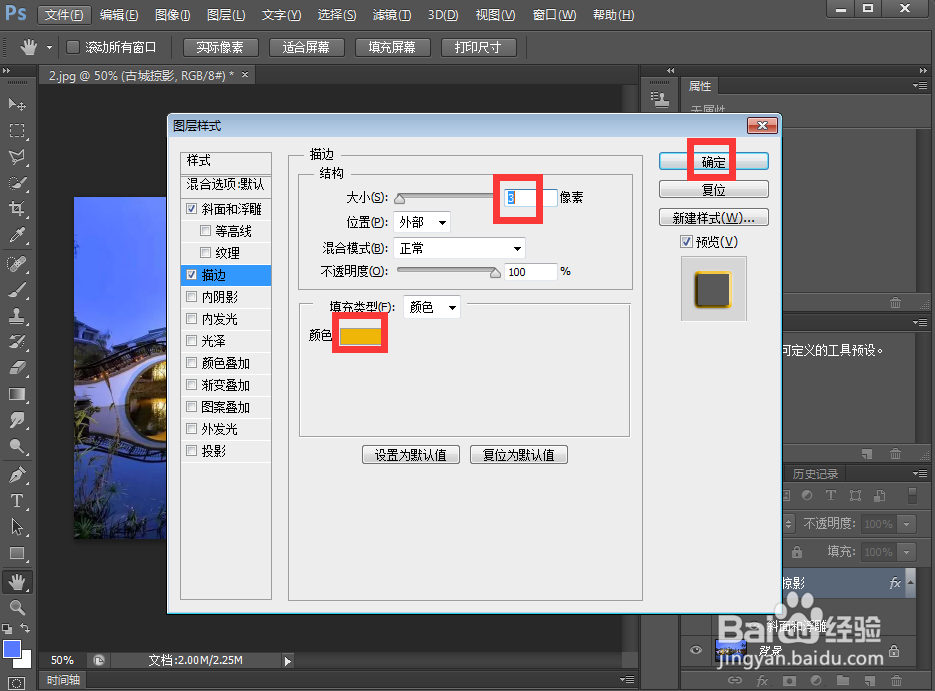Click the 确定 confirm button
This screenshot has width=935, height=691.
coord(713,161)
